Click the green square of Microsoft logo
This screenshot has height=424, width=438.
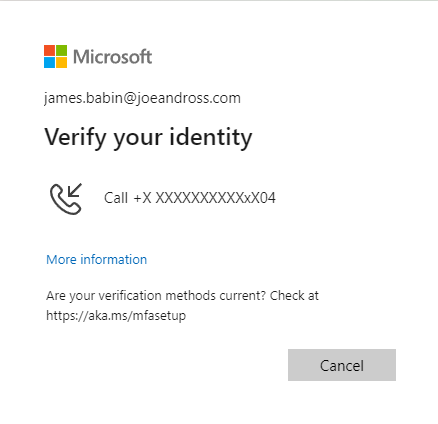[61, 50]
